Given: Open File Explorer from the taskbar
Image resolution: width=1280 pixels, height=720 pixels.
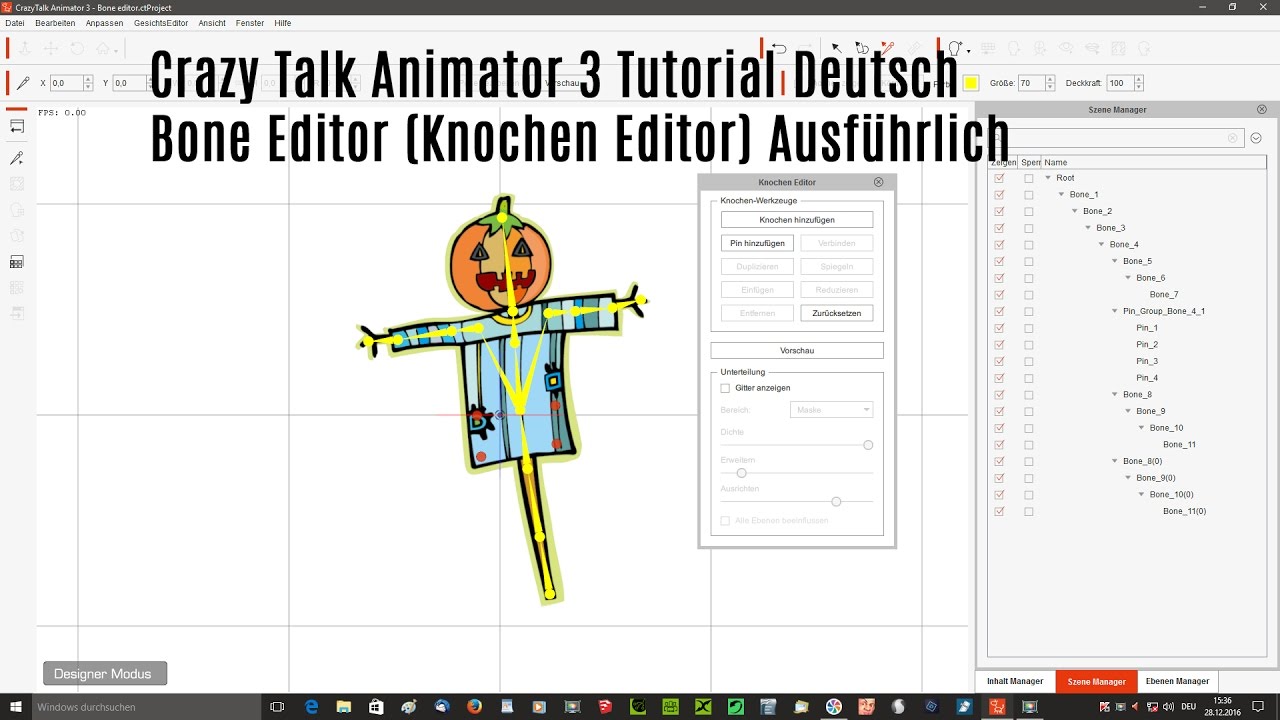Looking at the screenshot, I should coord(343,707).
